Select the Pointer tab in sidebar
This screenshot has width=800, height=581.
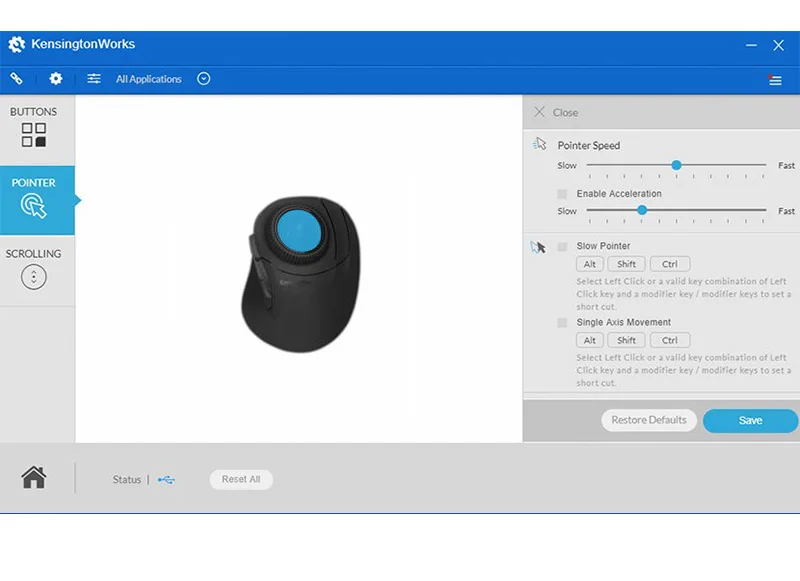[x=37, y=200]
